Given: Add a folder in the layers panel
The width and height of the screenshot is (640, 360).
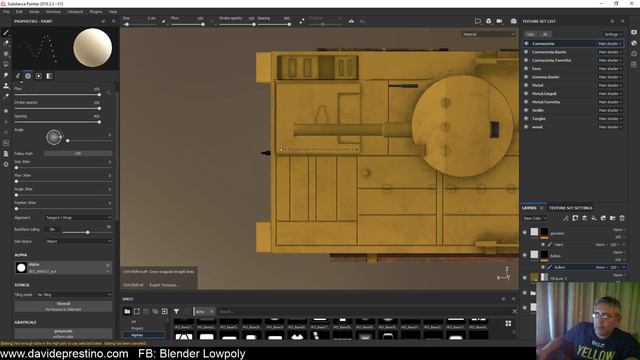Looking at the screenshot, I should click(x=613, y=218).
